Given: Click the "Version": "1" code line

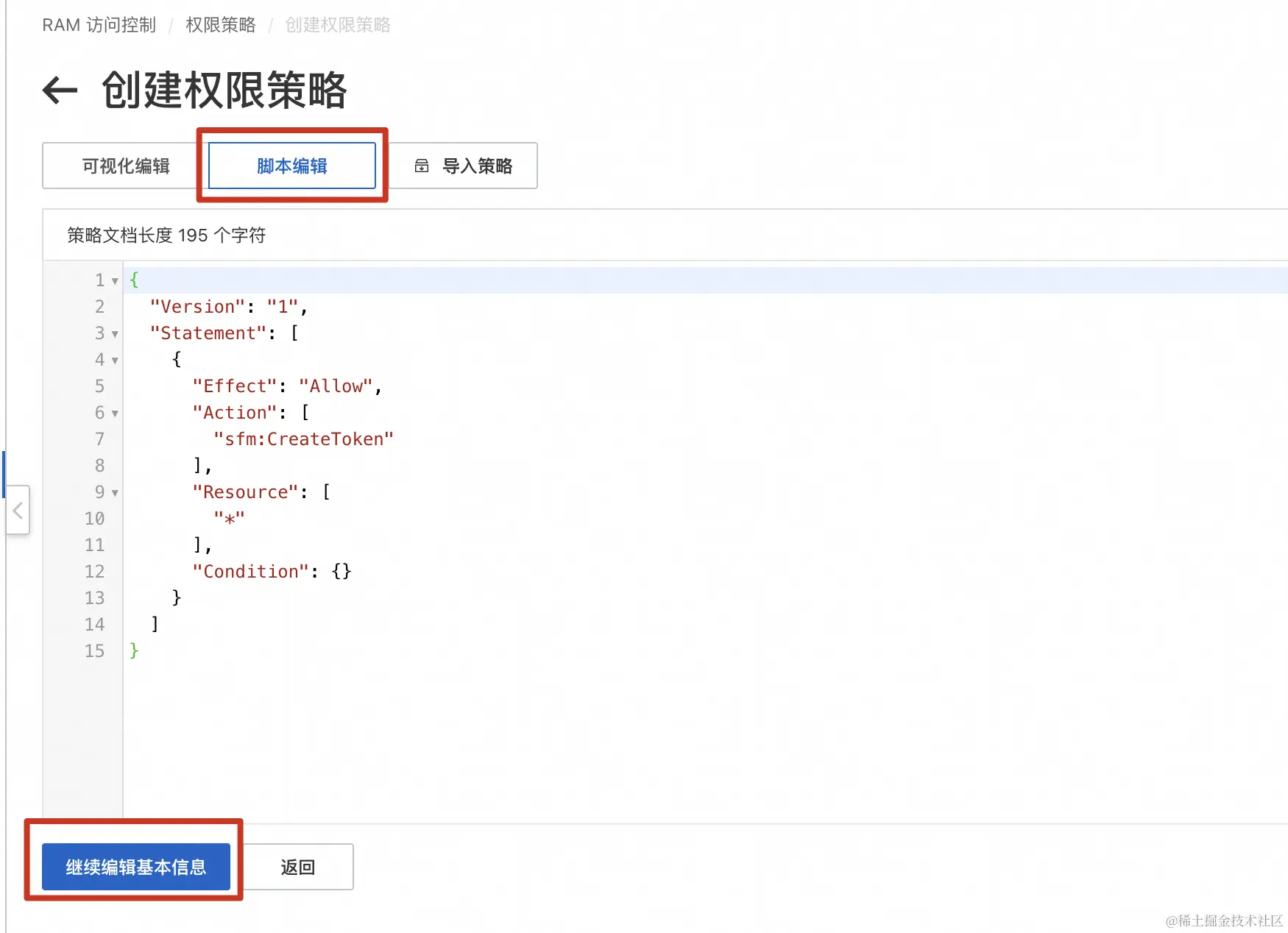Looking at the screenshot, I should tap(229, 307).
